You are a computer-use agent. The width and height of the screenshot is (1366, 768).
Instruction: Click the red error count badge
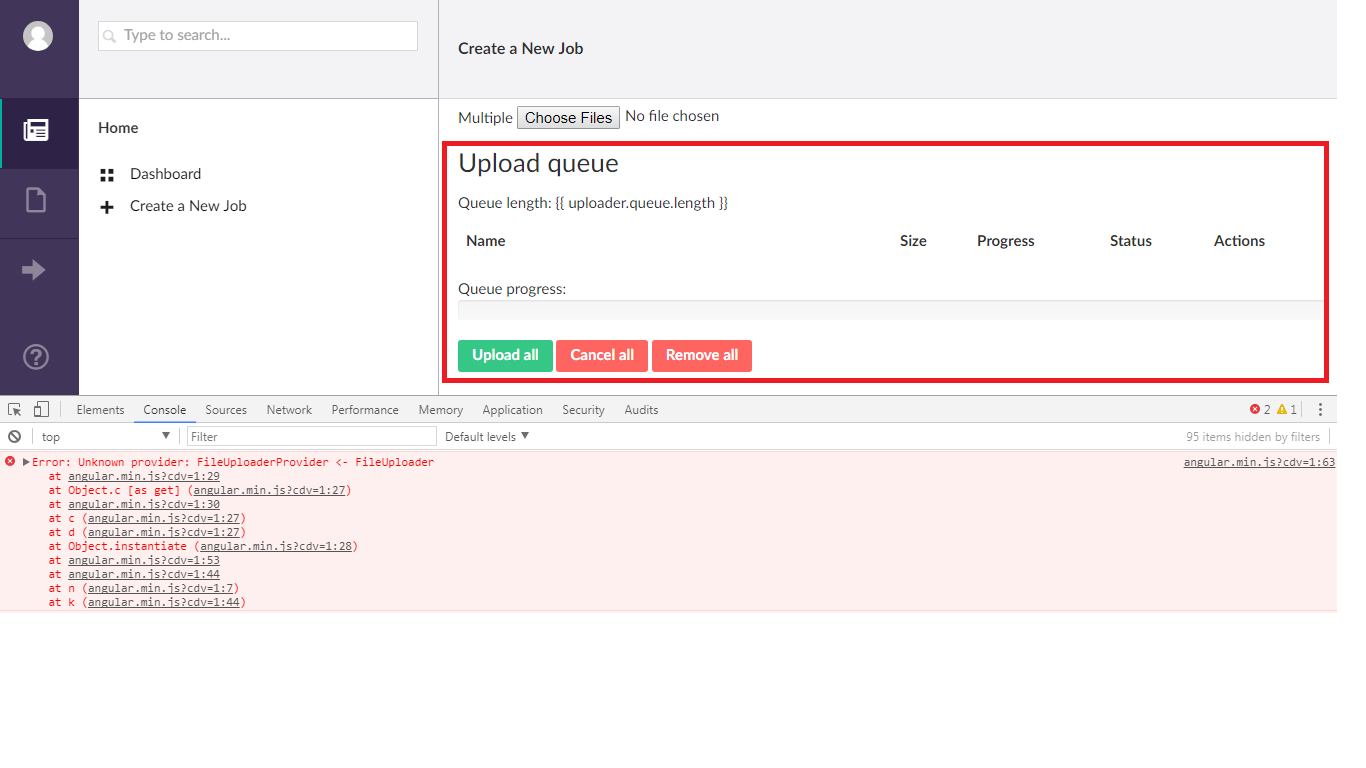pos(1260,409)
